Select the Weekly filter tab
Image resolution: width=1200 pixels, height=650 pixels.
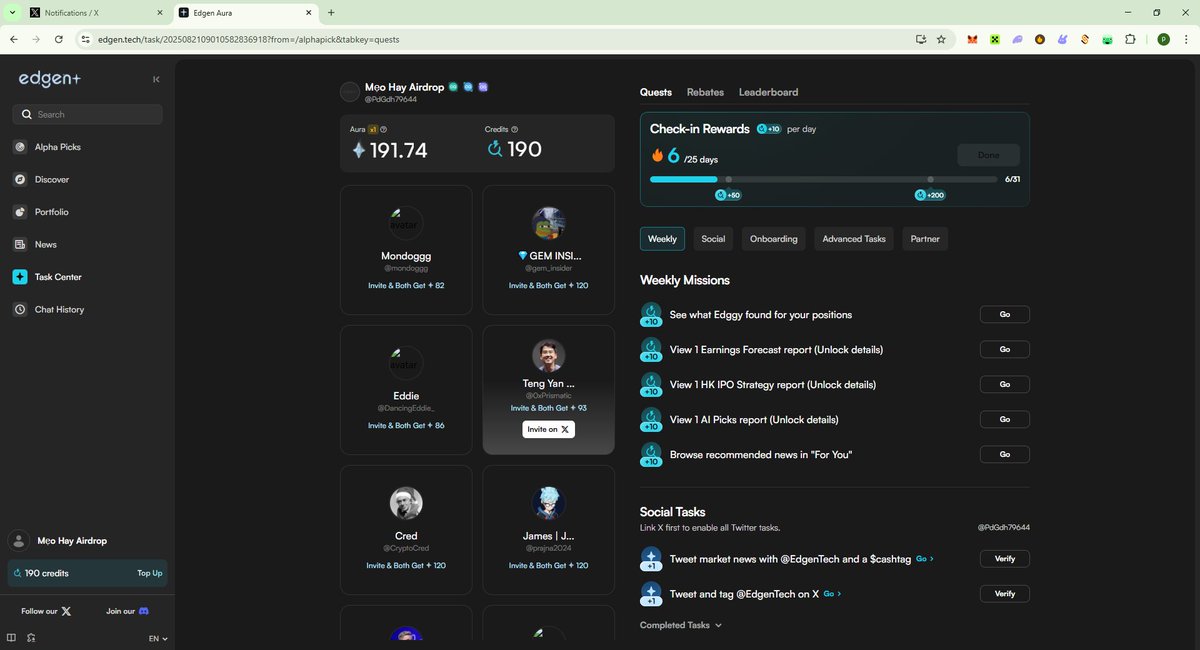click(662, 239)
